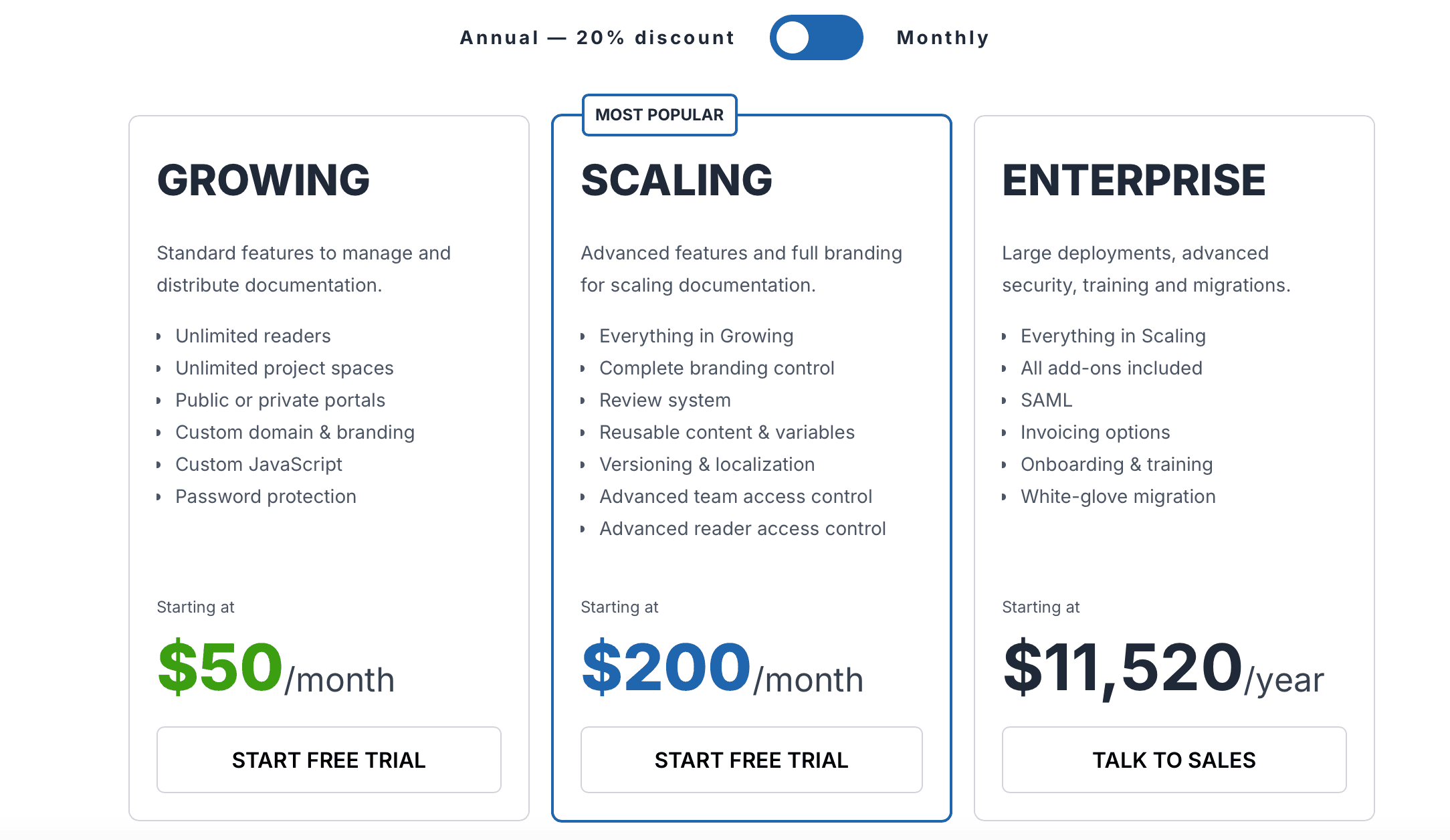Click Advanced reader access control item

coord(742,528)
